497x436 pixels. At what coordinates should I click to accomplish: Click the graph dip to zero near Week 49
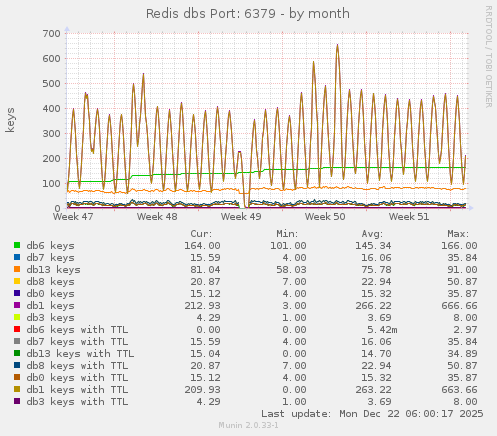(245, 207)
